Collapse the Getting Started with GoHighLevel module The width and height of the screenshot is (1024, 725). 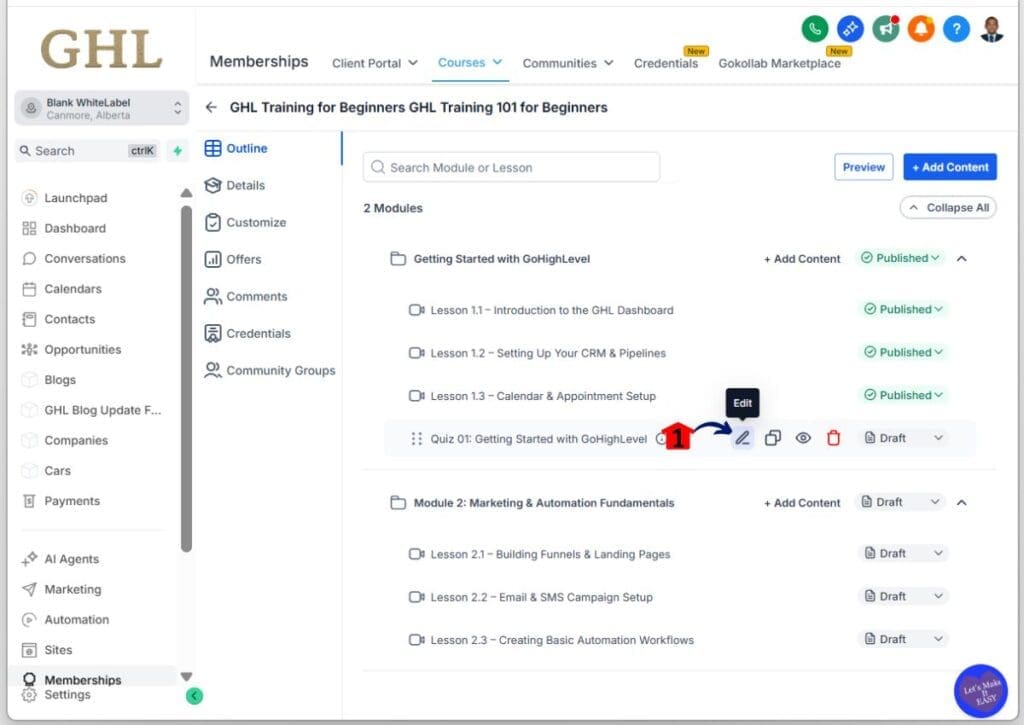click(x=961, y=258)
